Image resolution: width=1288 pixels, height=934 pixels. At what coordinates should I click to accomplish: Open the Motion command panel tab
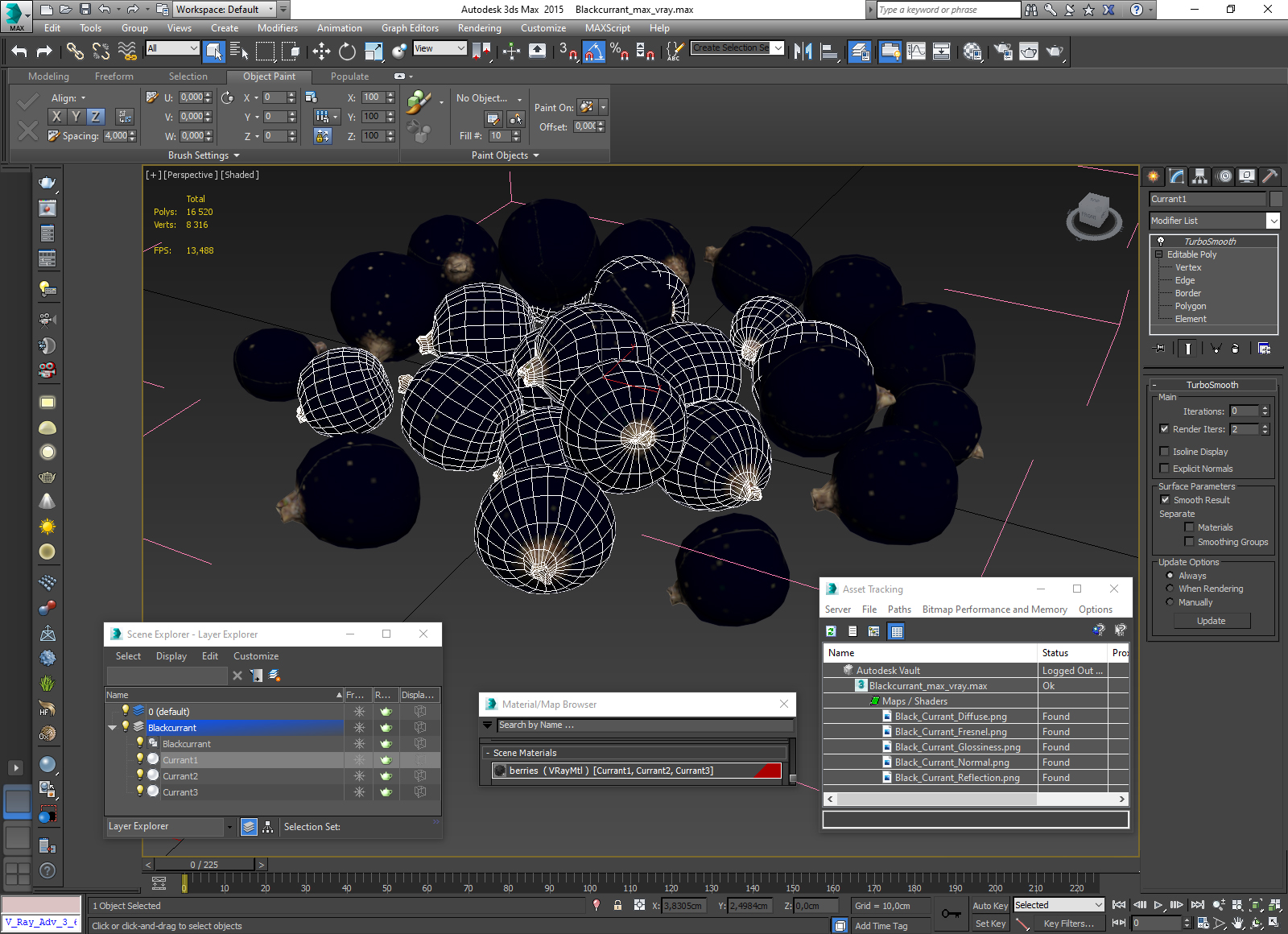[x=1224, y=176]
